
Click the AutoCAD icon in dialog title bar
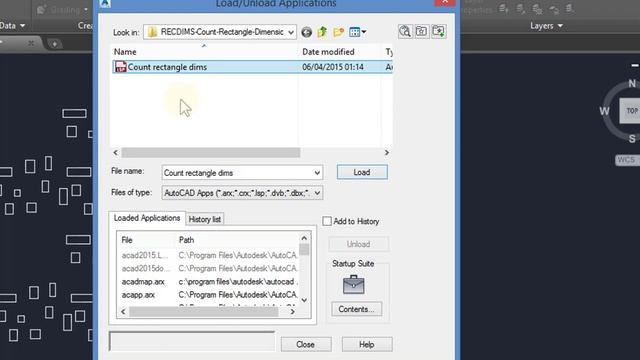105,3
